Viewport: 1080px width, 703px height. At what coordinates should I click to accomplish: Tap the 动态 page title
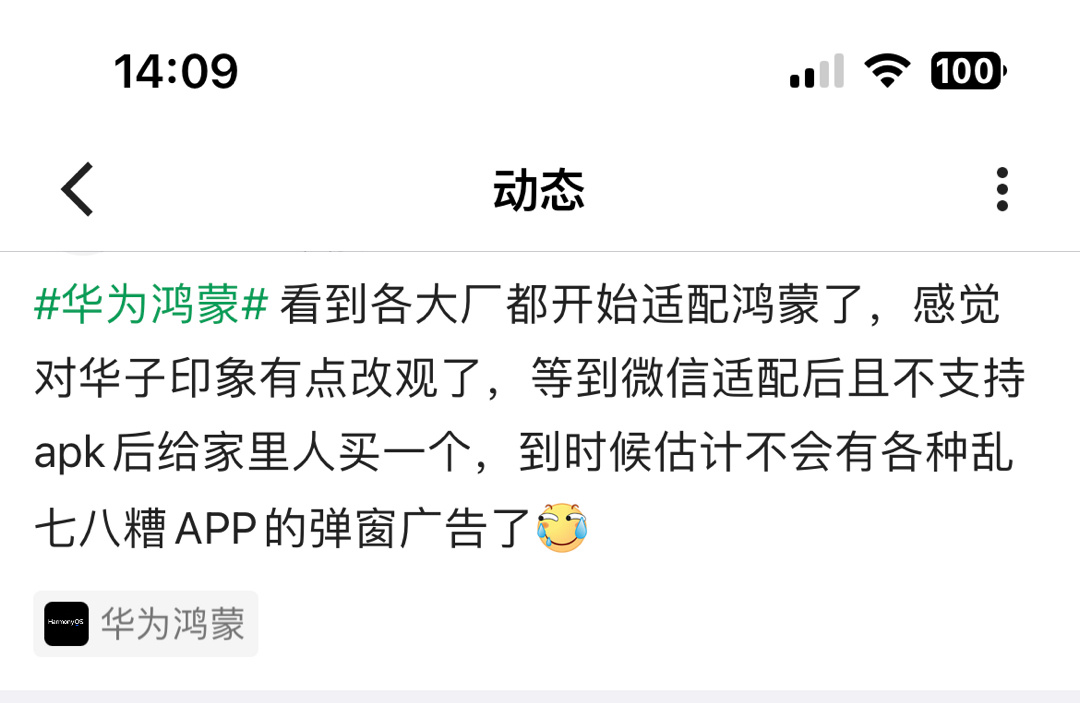point(539,190)
